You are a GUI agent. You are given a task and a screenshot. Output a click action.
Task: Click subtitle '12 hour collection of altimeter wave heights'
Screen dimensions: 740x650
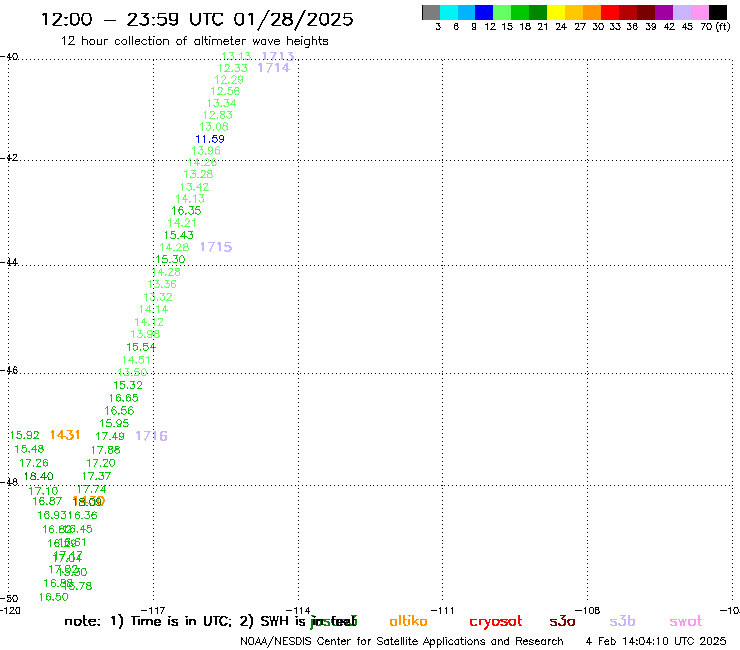194,41
